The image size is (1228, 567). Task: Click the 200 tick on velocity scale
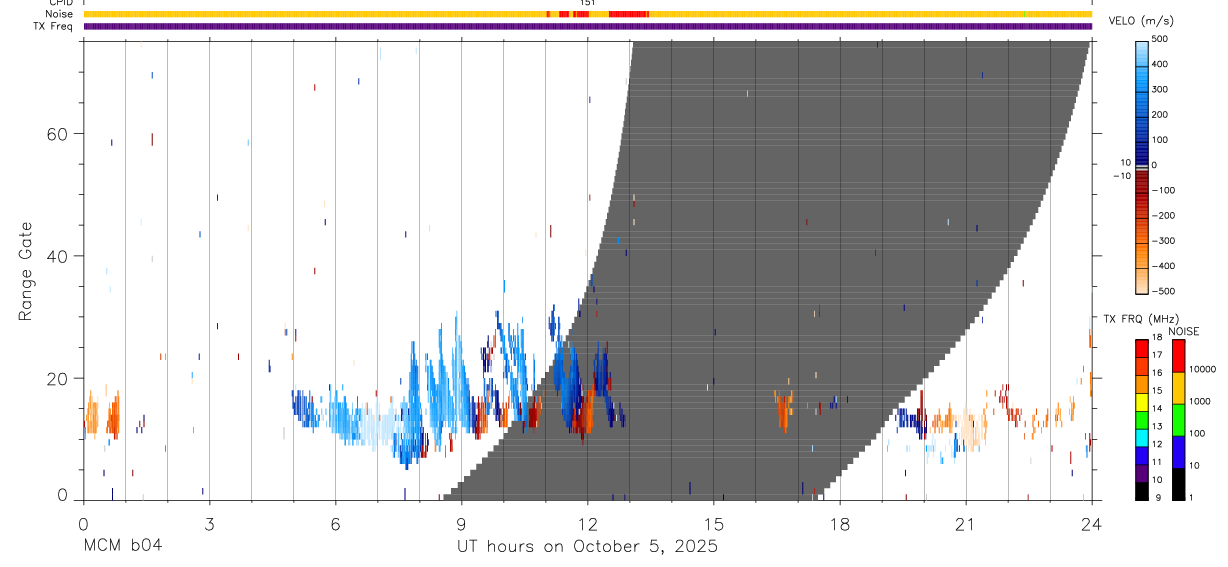[1161, 115]
